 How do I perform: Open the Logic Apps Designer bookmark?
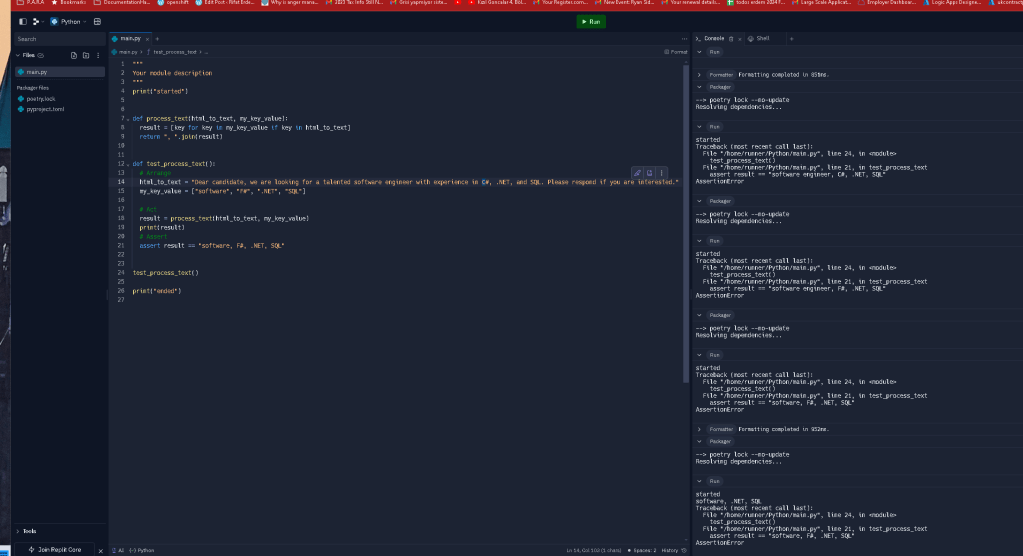tap(951, 3)
